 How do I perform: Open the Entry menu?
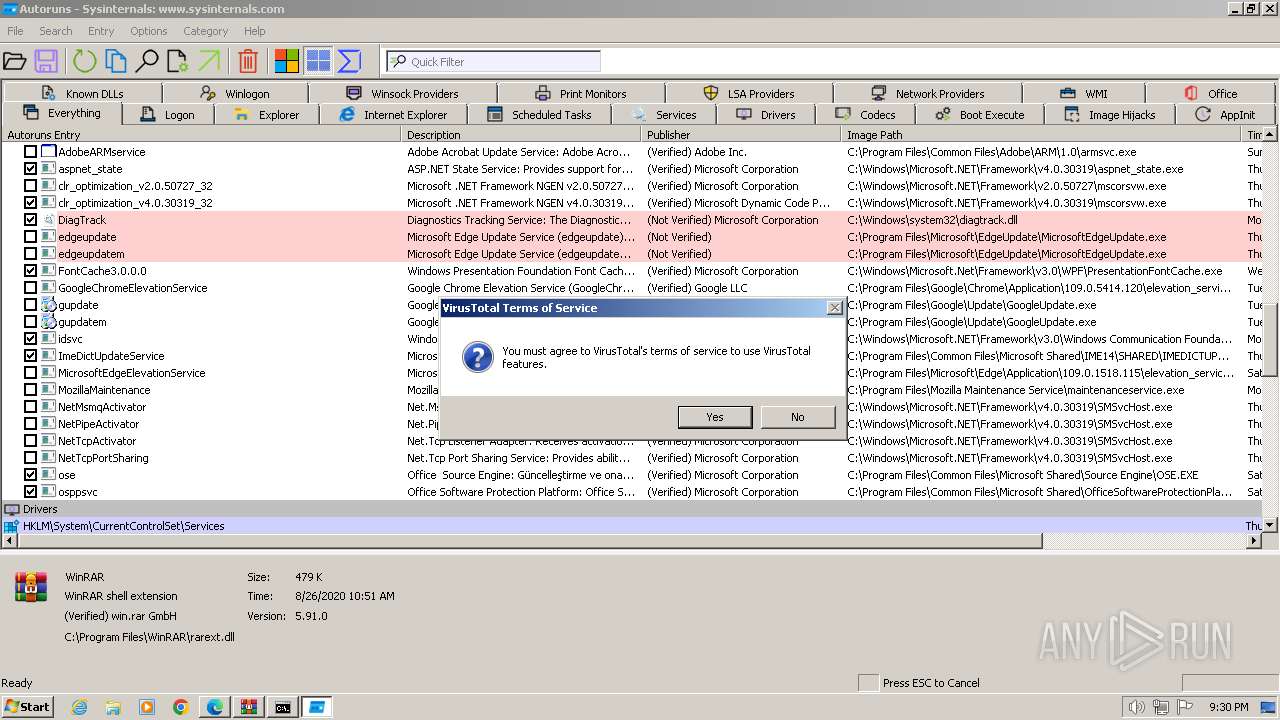101,31
